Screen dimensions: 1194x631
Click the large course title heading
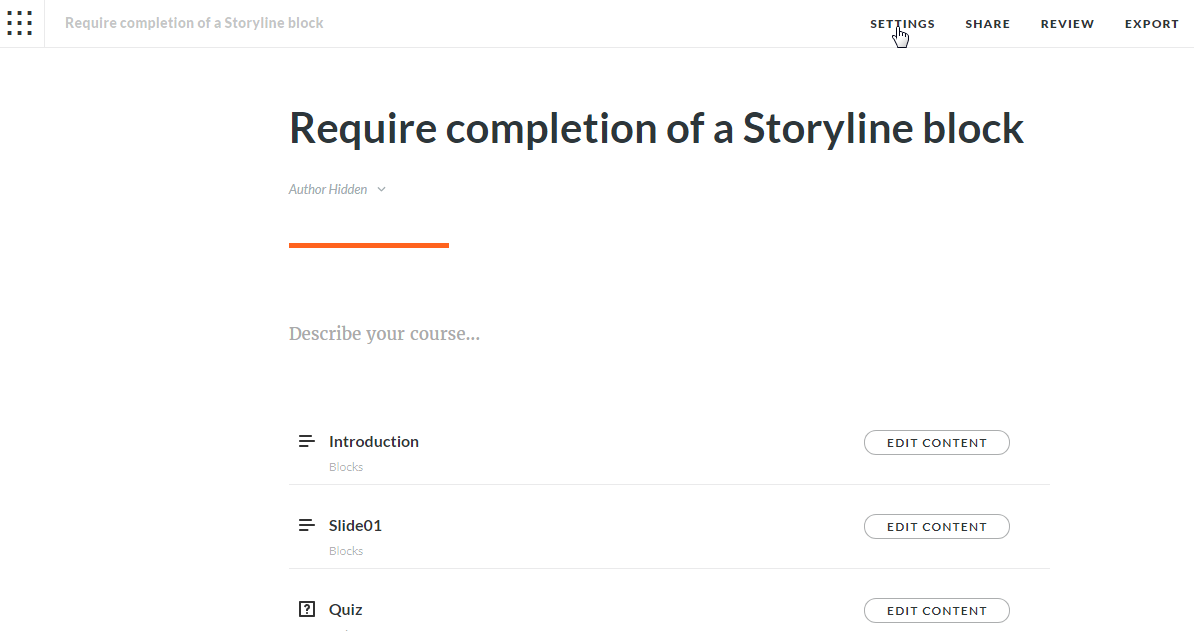[x=656, y=128]
